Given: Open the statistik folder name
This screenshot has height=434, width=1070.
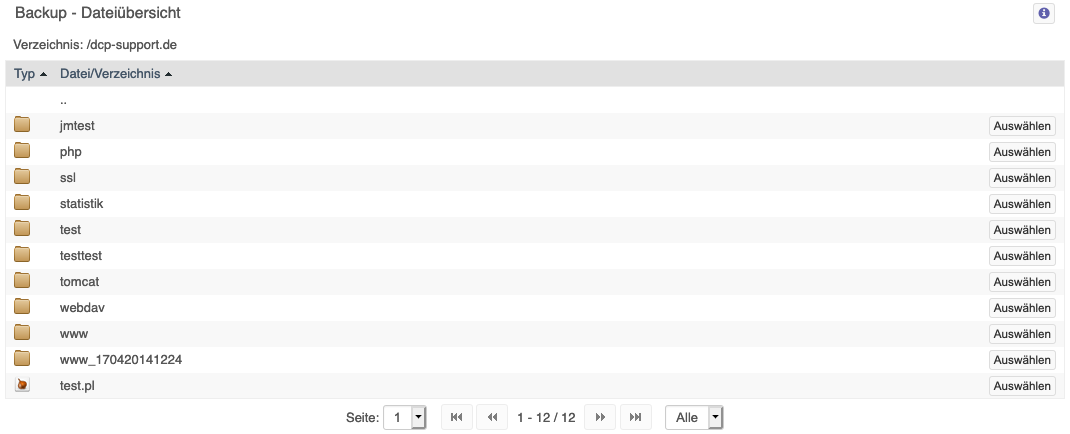Looking at the screenshot, I should coord(82,203).
